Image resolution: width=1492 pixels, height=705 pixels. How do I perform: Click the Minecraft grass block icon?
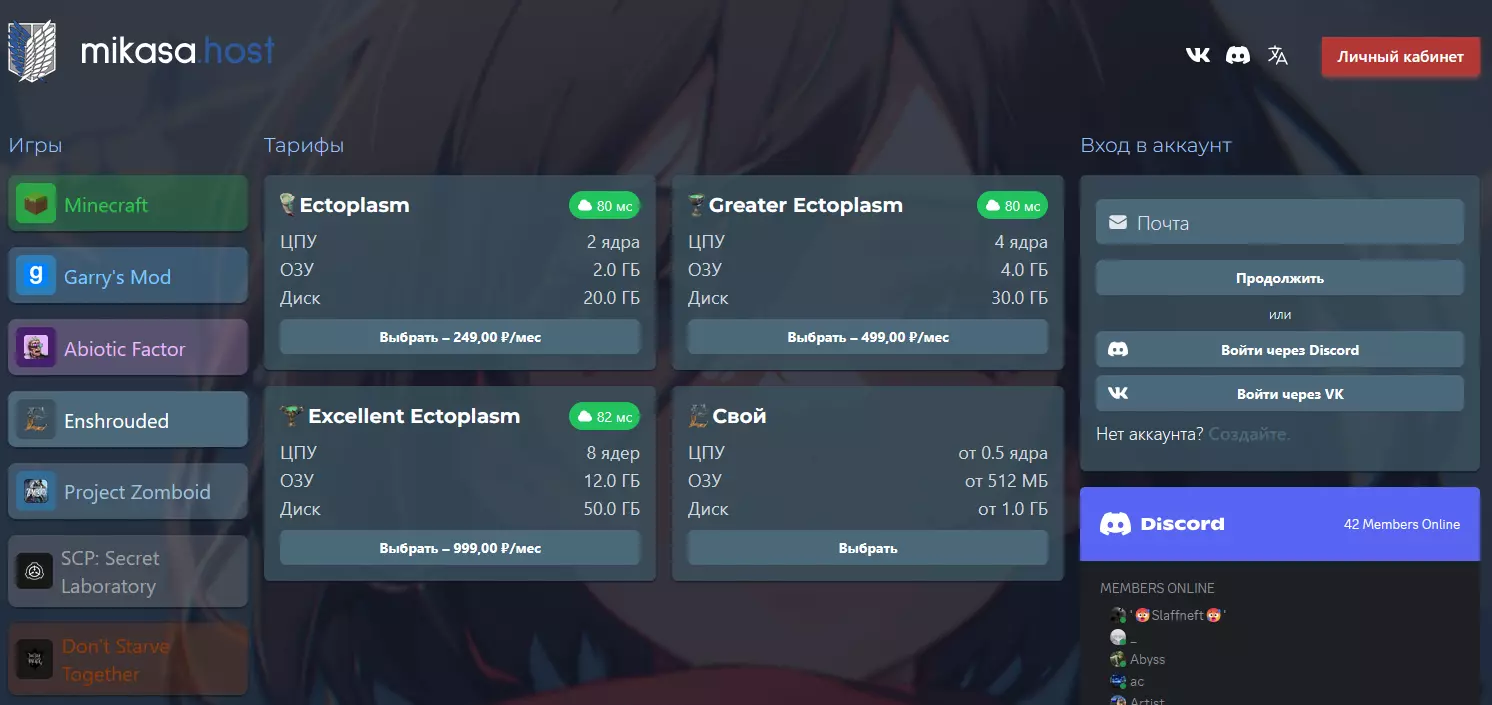[x=36, y=204]
